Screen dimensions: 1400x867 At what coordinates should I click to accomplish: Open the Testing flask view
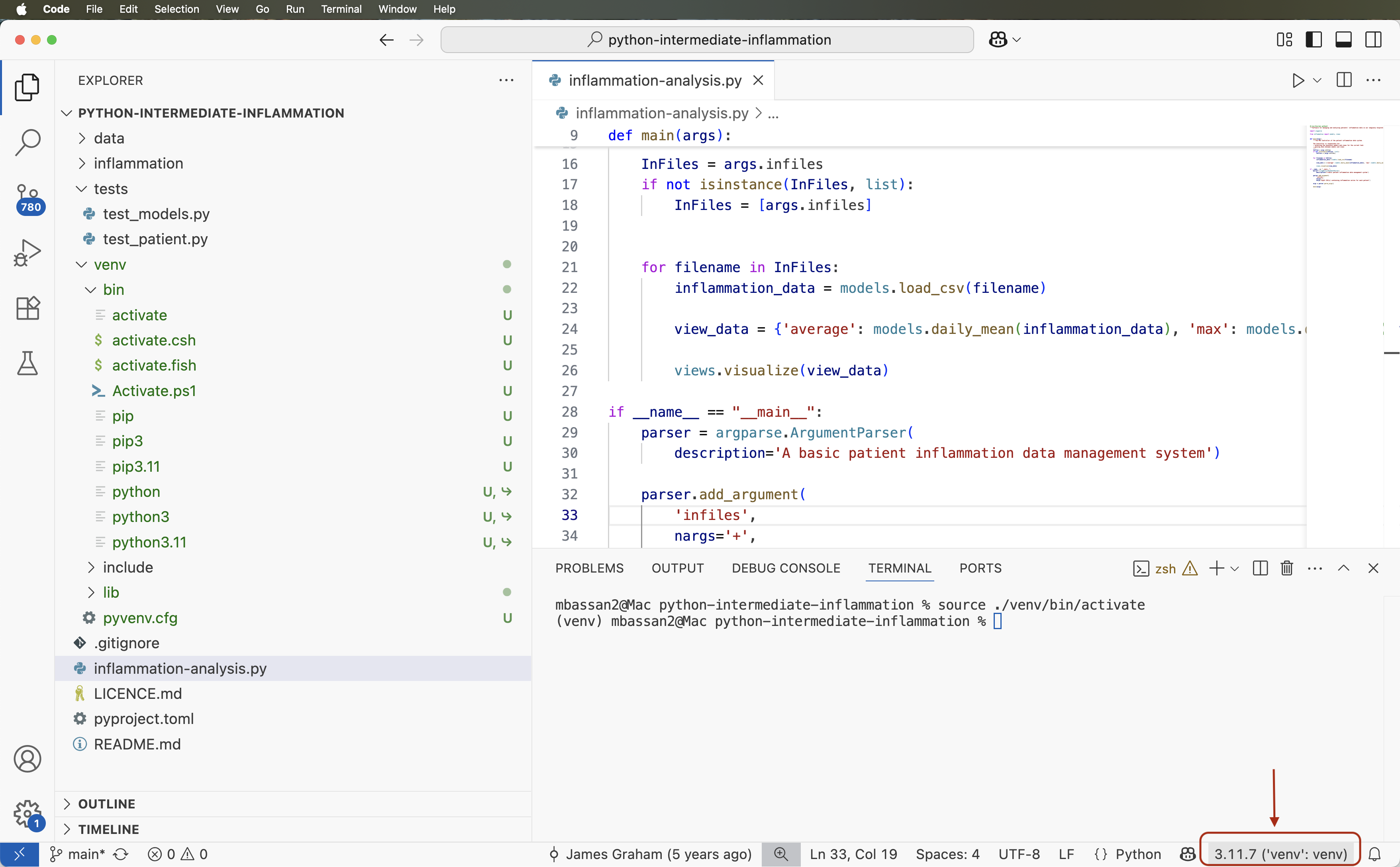click(x=27, y=363)
